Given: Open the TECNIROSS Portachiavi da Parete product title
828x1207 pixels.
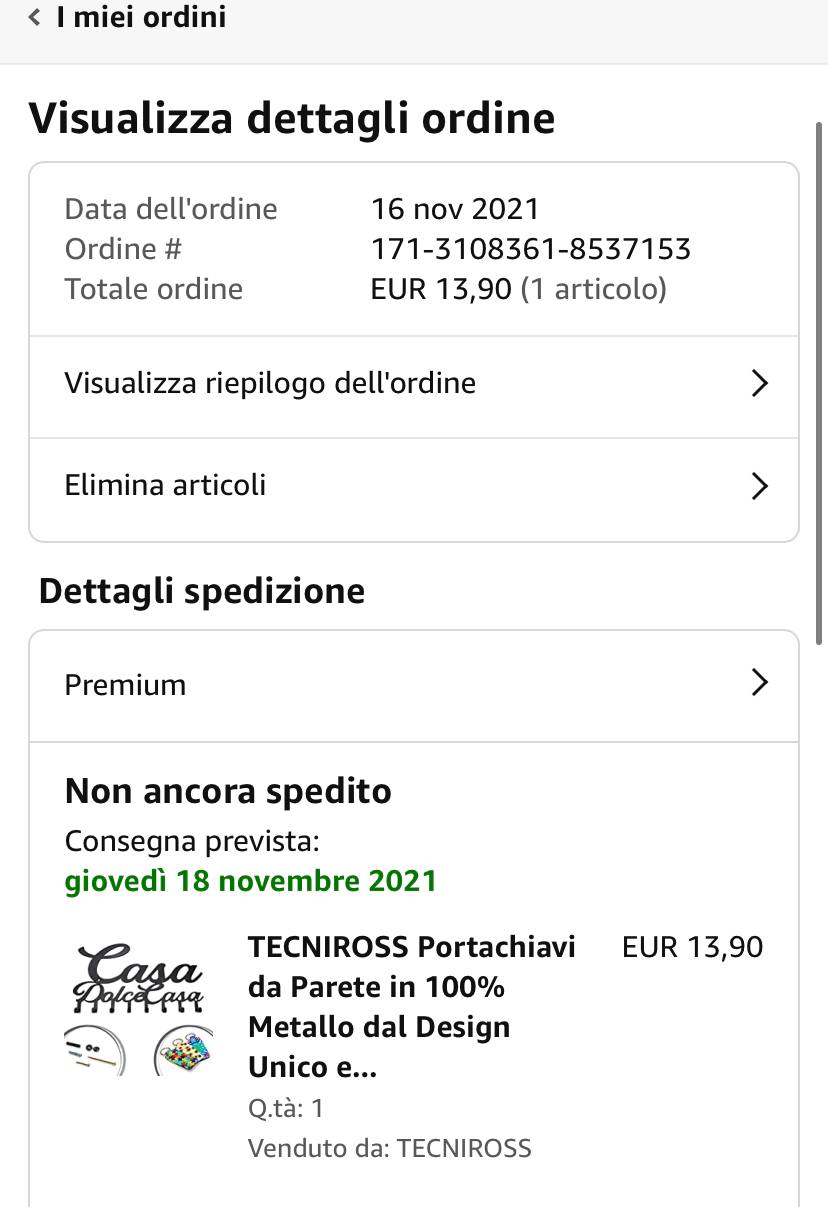Looking at the screenshot, I should pyautogui.click(x=410, y=1007).
